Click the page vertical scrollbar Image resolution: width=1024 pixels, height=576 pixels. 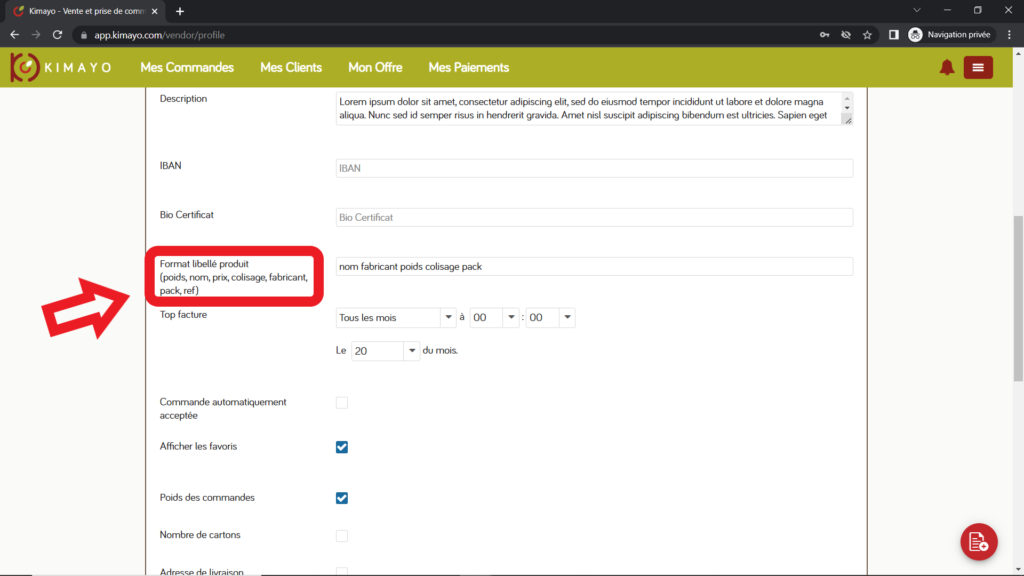(x=1018, y=298)
